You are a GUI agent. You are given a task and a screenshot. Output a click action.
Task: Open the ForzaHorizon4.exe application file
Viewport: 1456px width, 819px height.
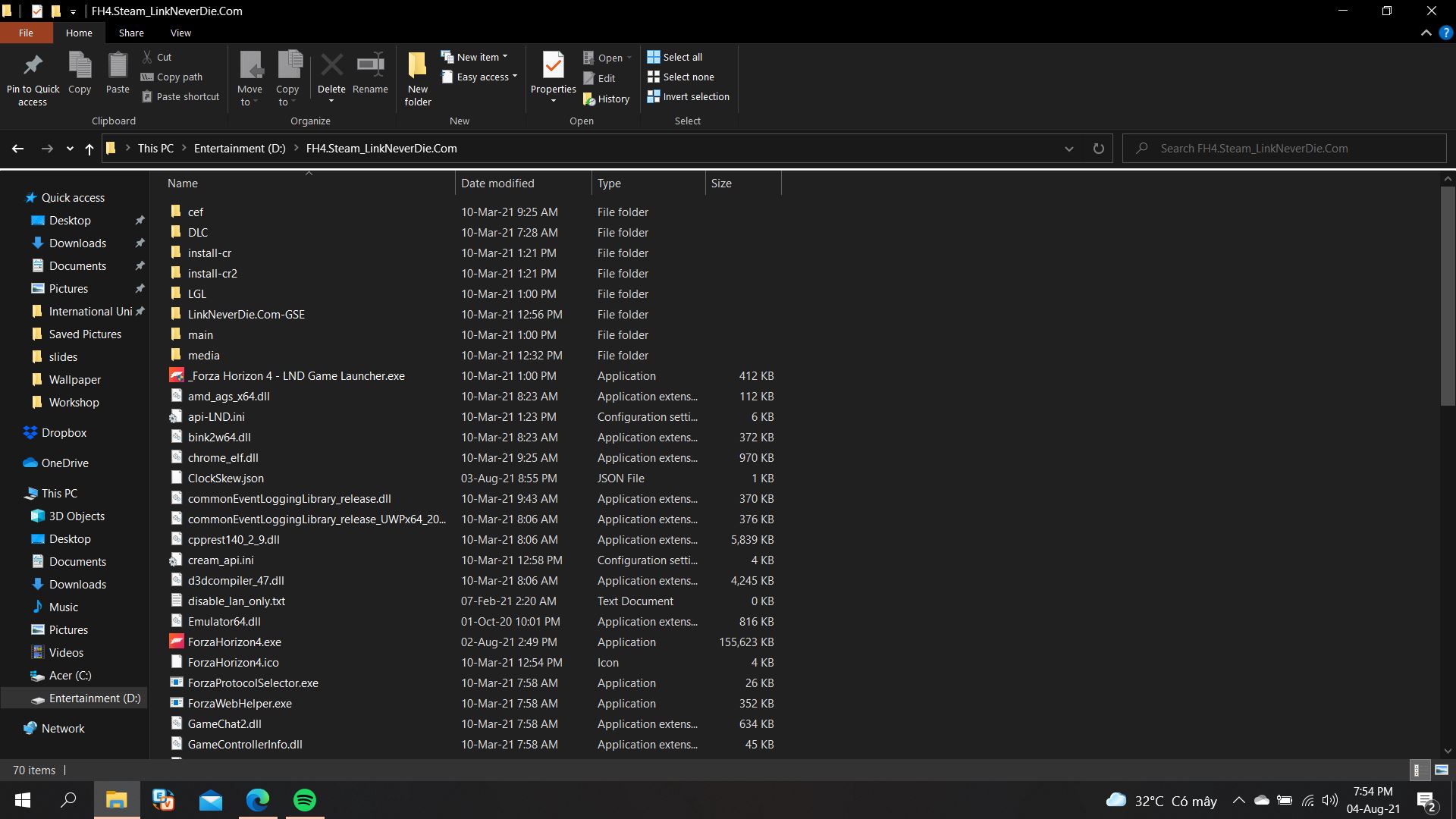pos(234,641)
